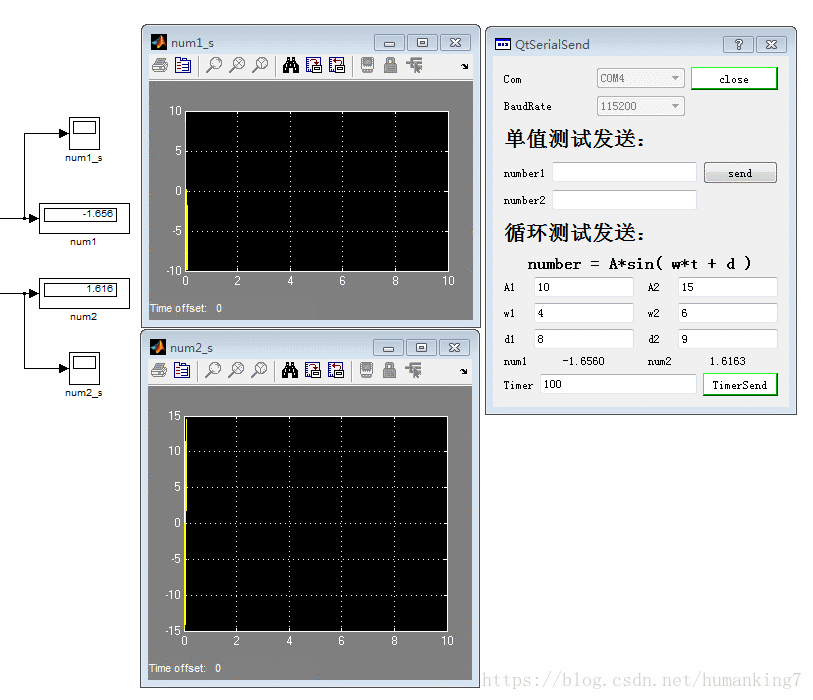Select the num1_s scope block in model

pyautogui.click(x=85, y=133)
